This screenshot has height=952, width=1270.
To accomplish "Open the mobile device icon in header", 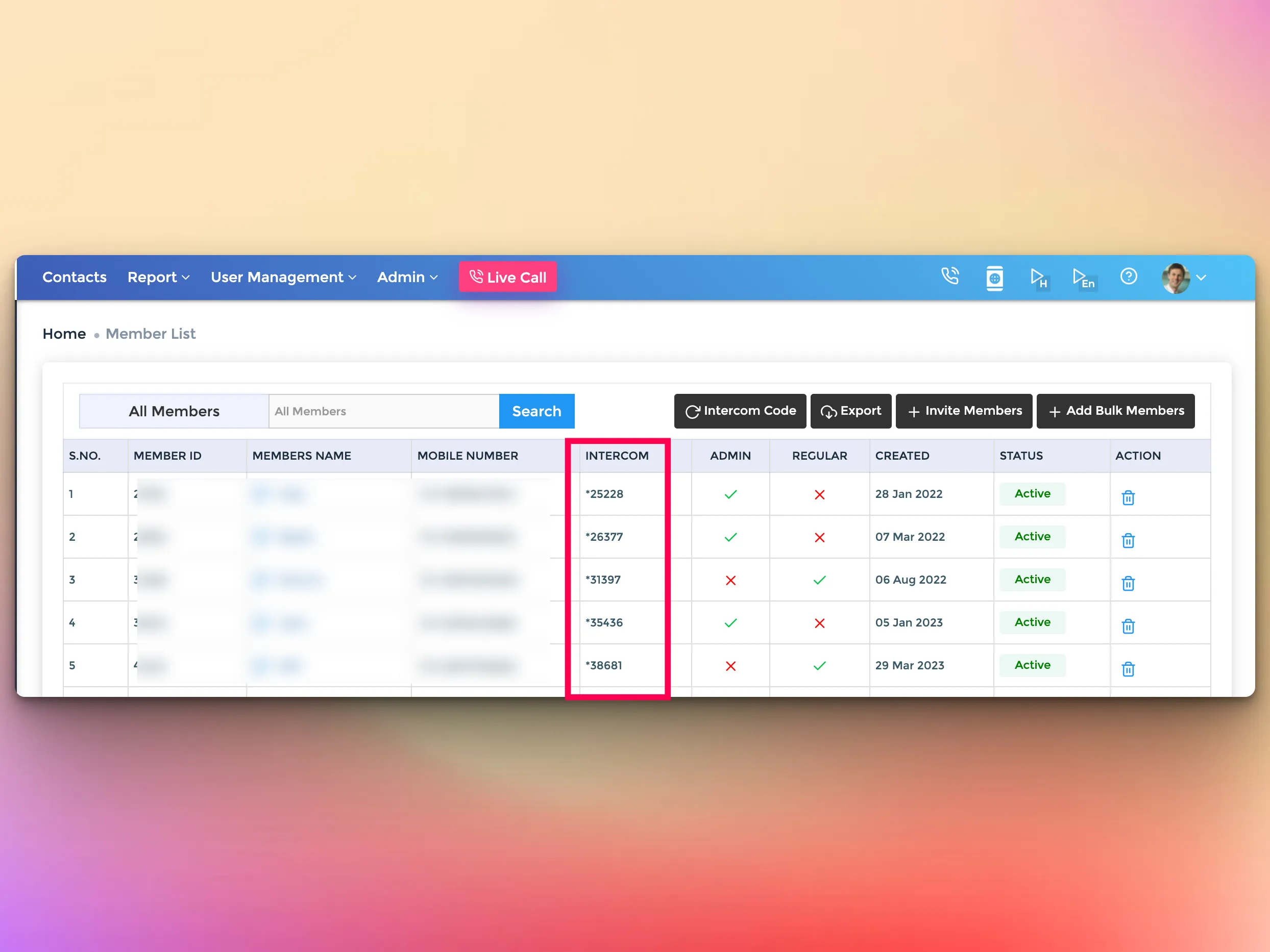I will [x=994, y=278].
